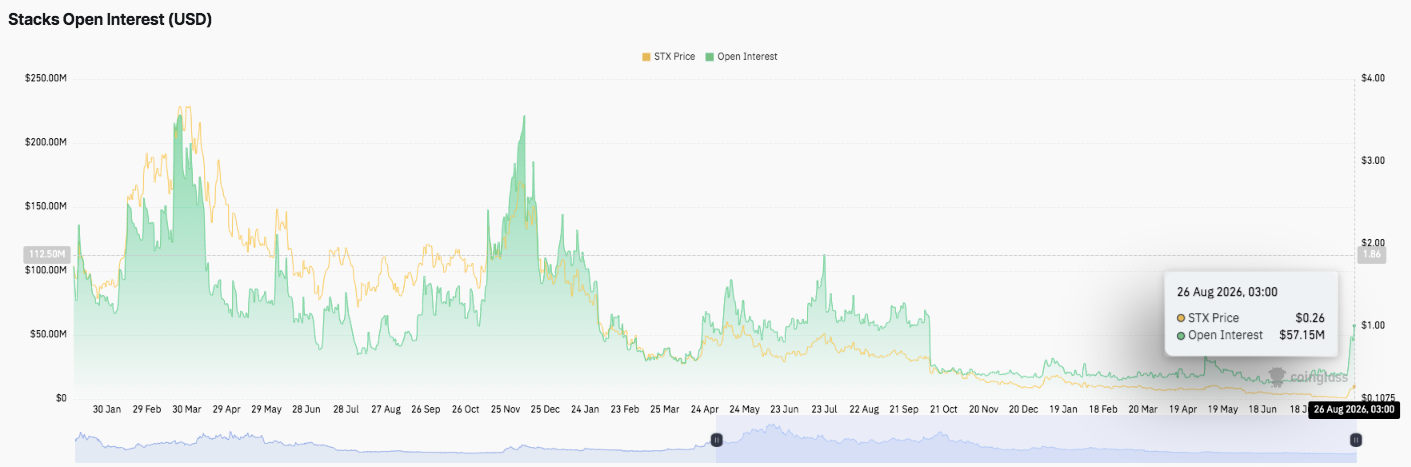Click the selected range in navigator
This screenshot has height=467, width=1411.
click(1036, 442)
